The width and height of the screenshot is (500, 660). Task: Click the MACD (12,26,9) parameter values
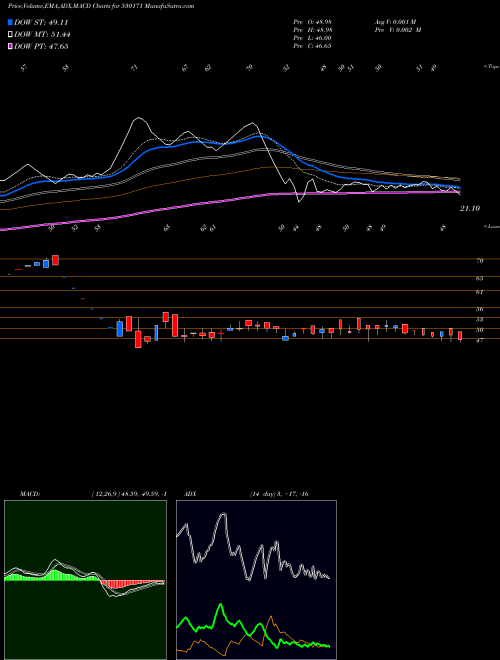130,494
